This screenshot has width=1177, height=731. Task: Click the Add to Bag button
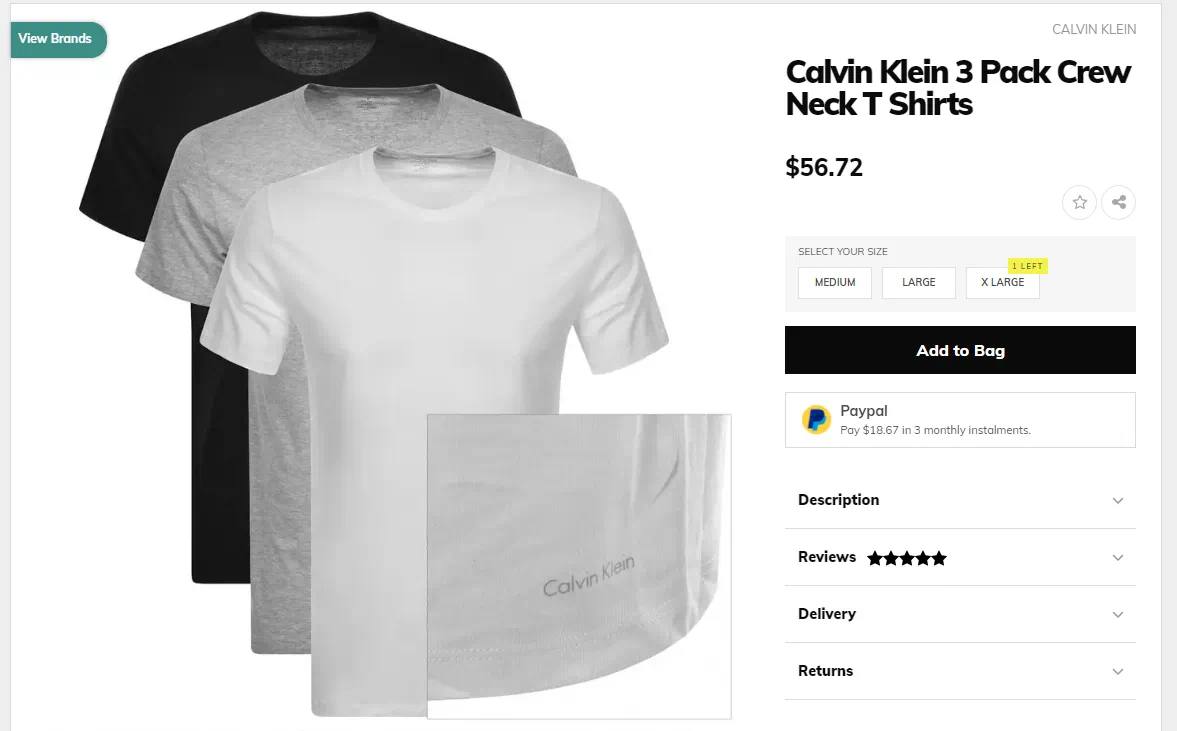click(960, 350)
